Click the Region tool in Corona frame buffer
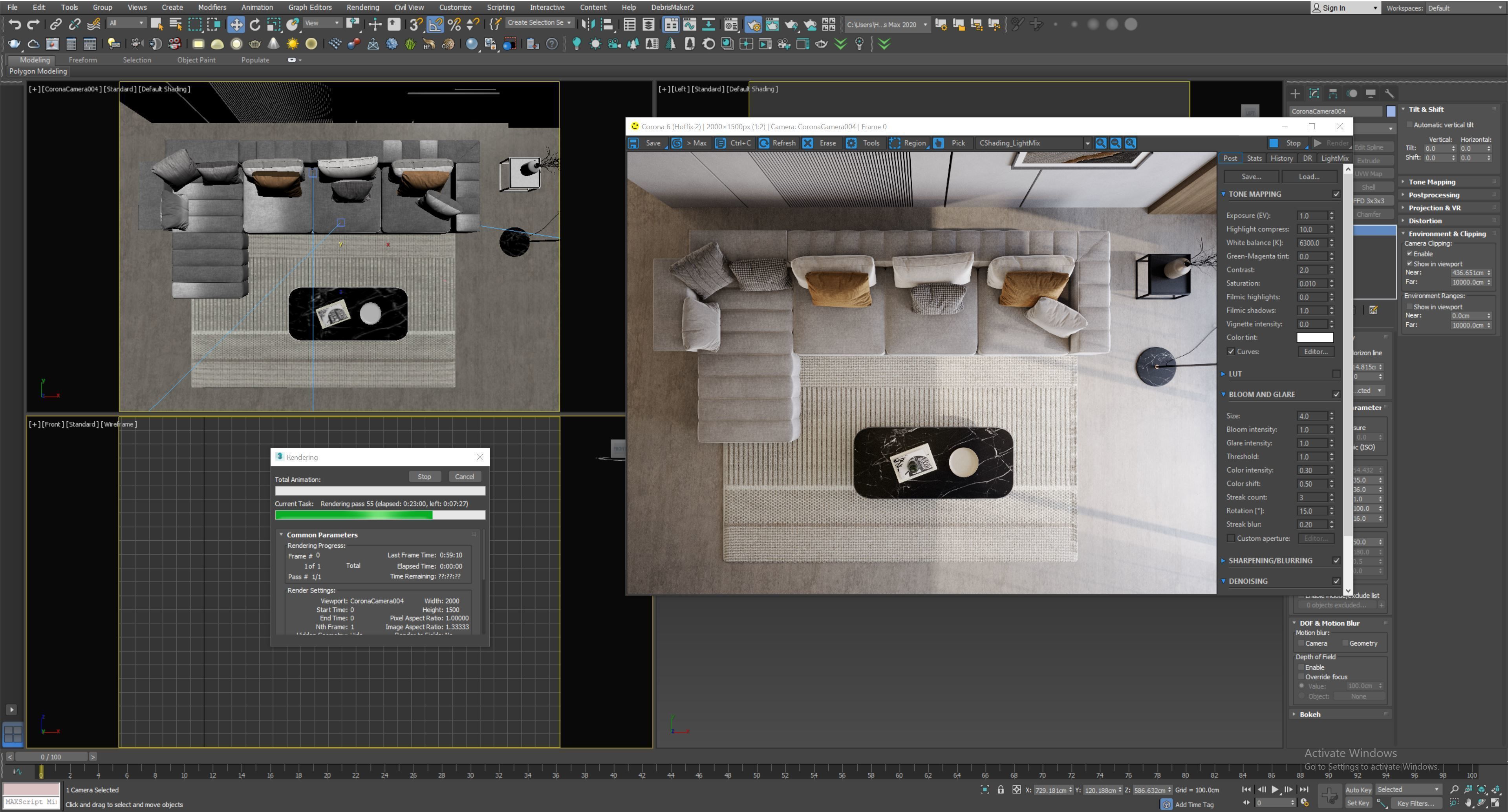This screenshot has width=1508, height=812. click(x=909, y=143)
